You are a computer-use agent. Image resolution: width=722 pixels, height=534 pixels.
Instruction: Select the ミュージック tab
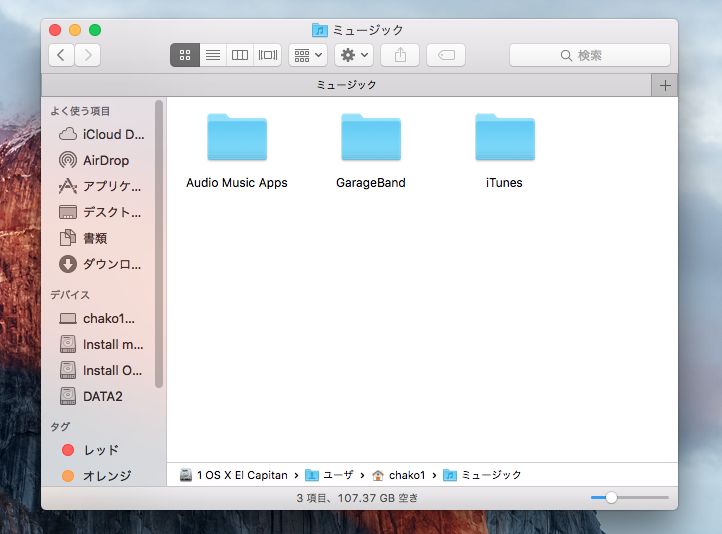(x=346, y=85)
